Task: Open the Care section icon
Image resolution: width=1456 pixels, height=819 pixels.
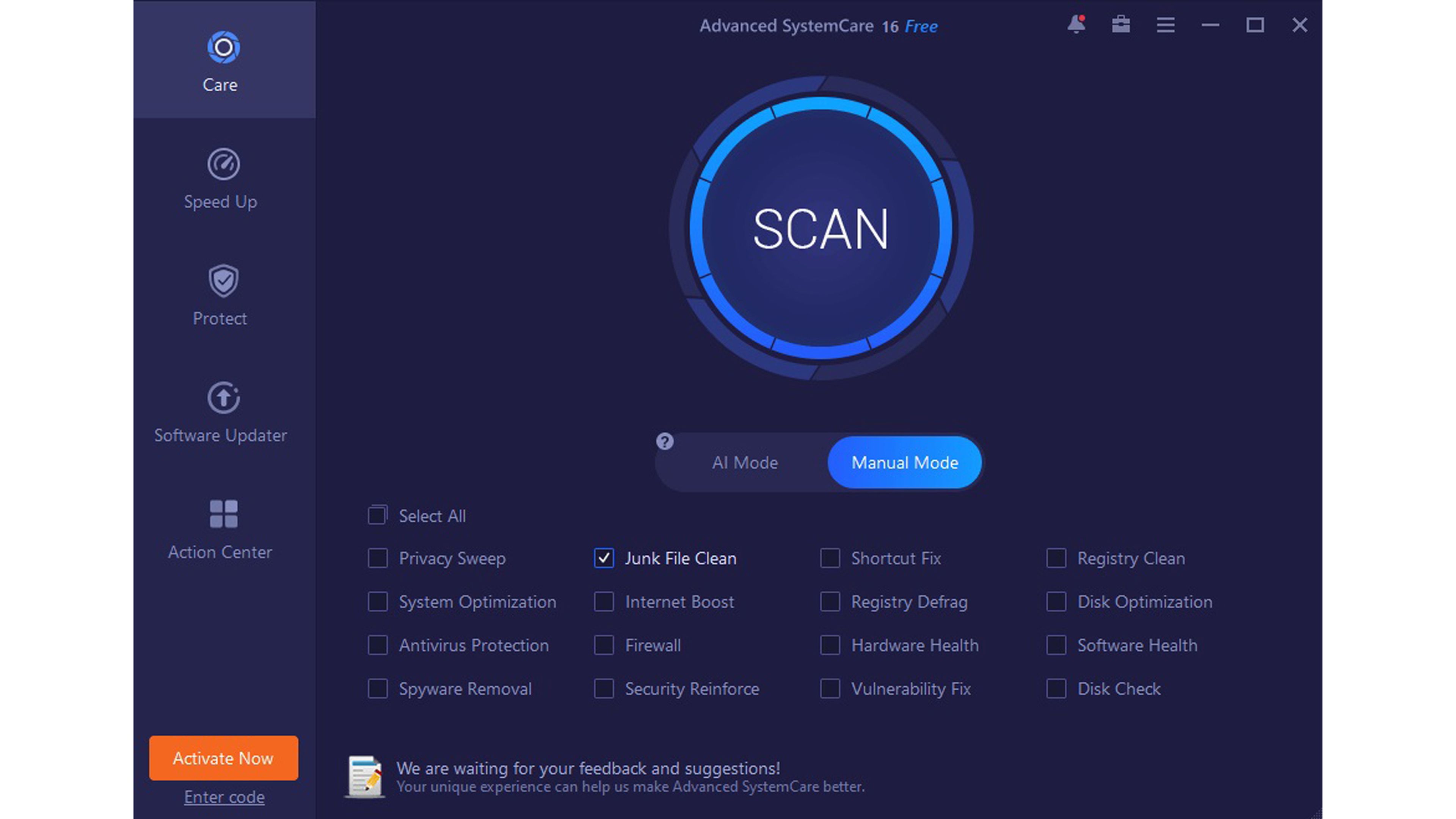Action: pyautogui.click(x=223, y=47)
